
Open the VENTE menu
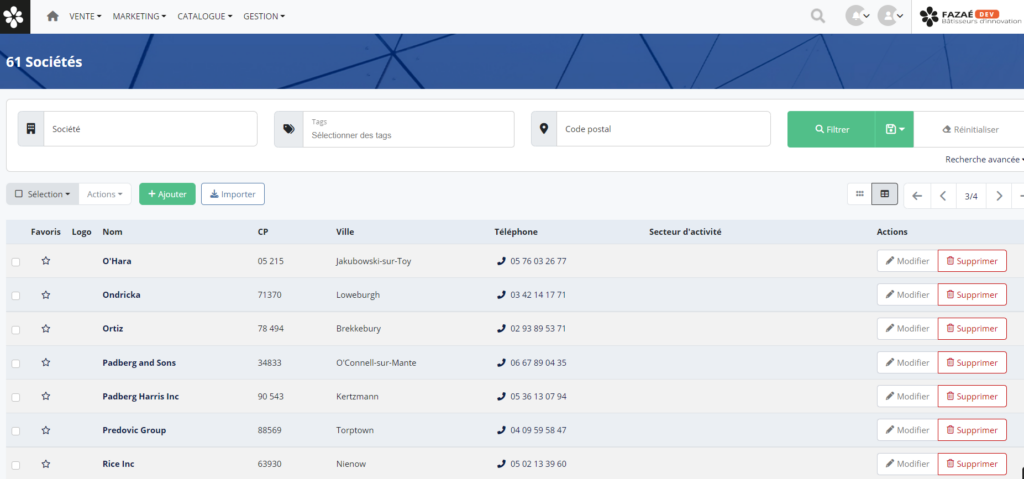pos(85,16)
